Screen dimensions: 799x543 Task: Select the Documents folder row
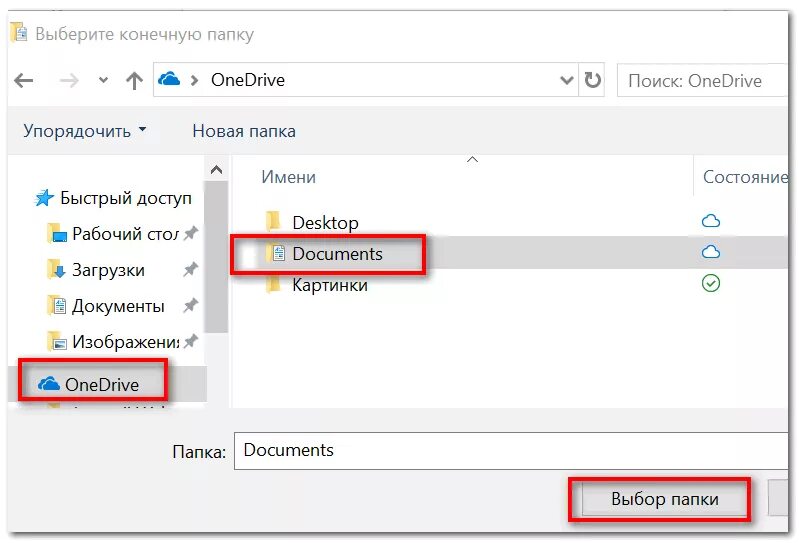510,253
